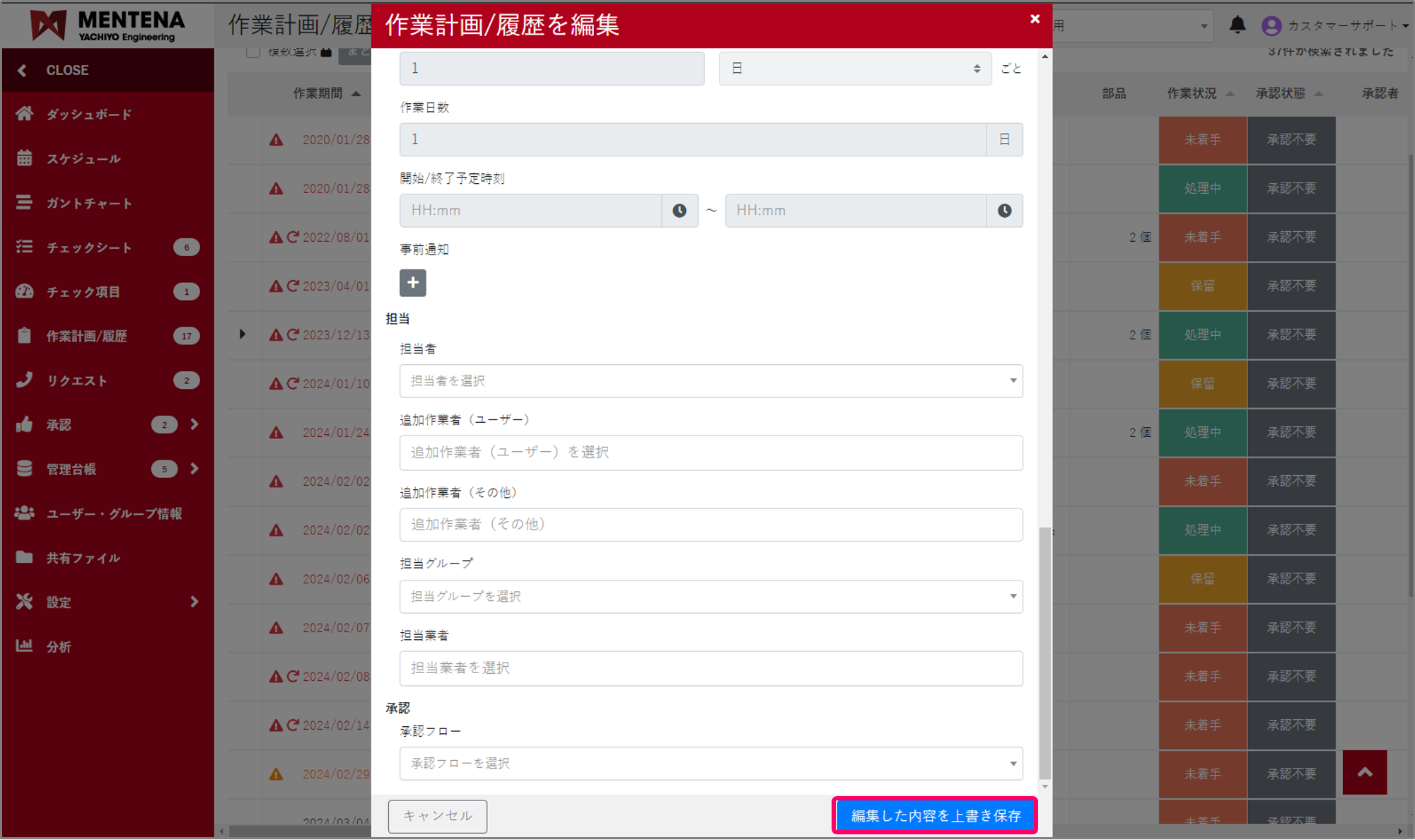Open スケジュール menu item
Image resolution: width=1415 pixels, height=840 pixels.
[x=83, y=159]
